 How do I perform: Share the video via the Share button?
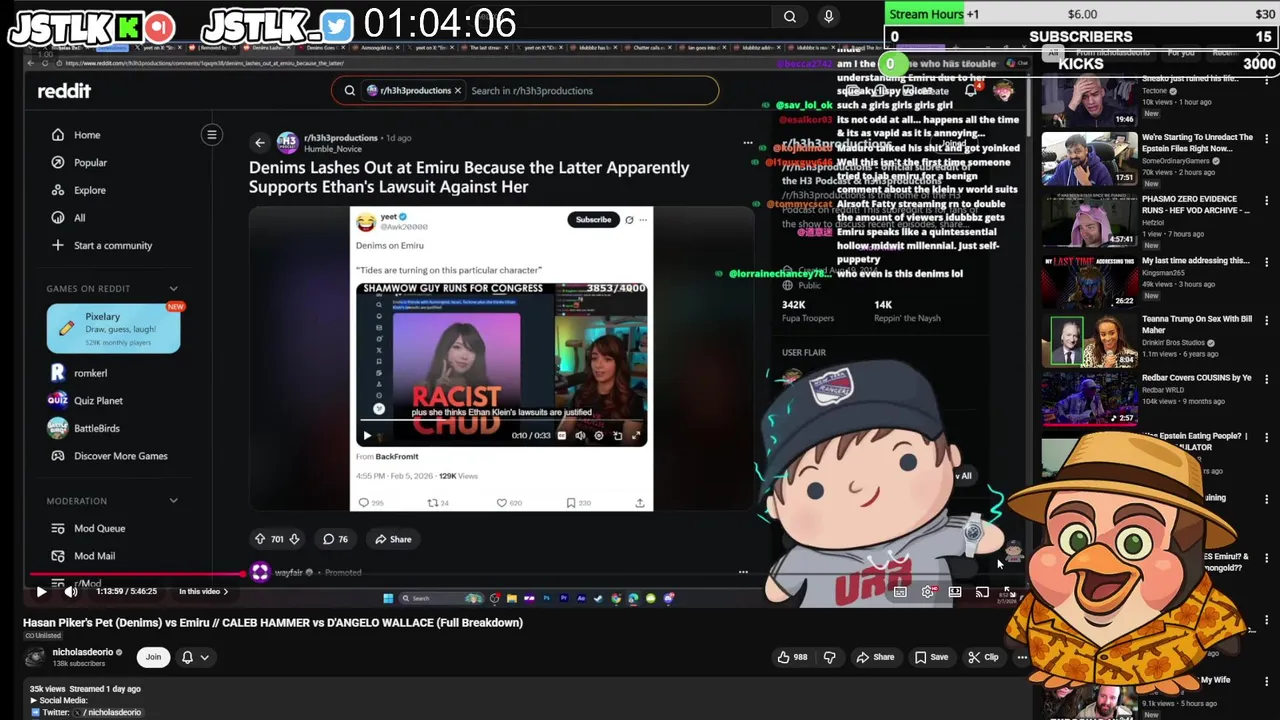[875, 657]
